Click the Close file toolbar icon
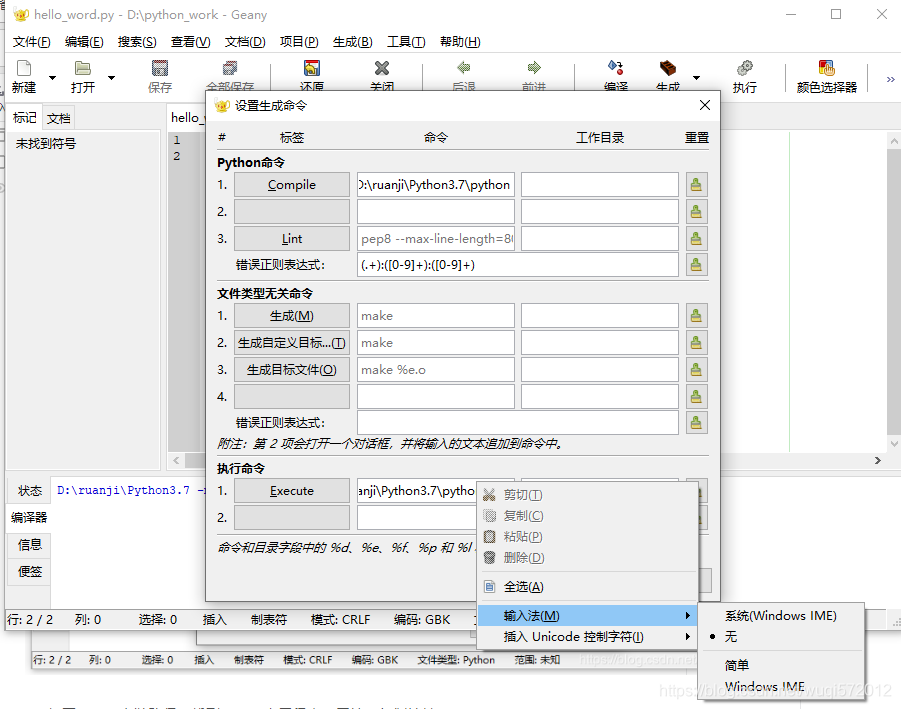The image size is (901, 709). [382, 68]
